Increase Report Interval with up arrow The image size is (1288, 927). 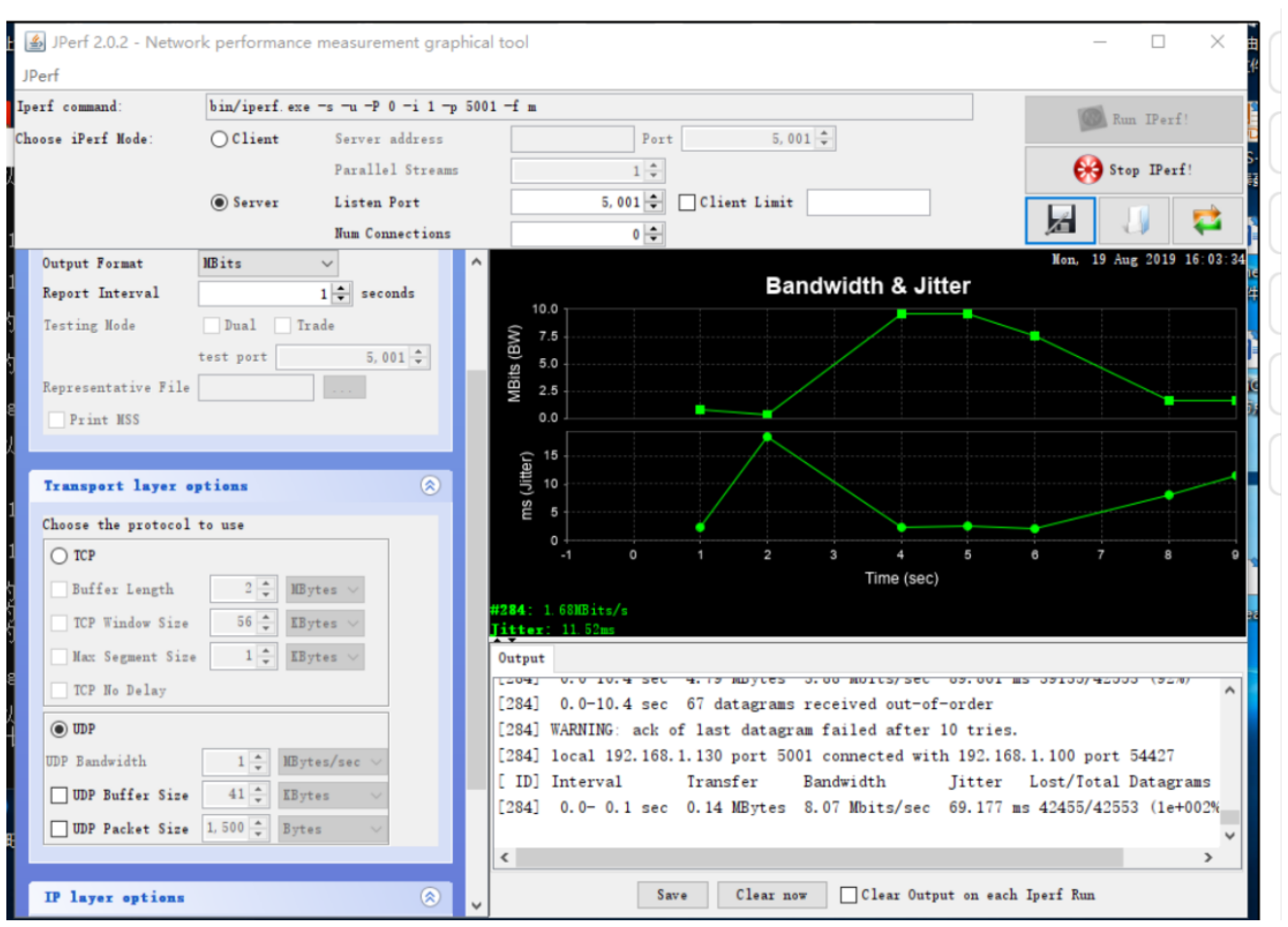(x=341, y=288)
